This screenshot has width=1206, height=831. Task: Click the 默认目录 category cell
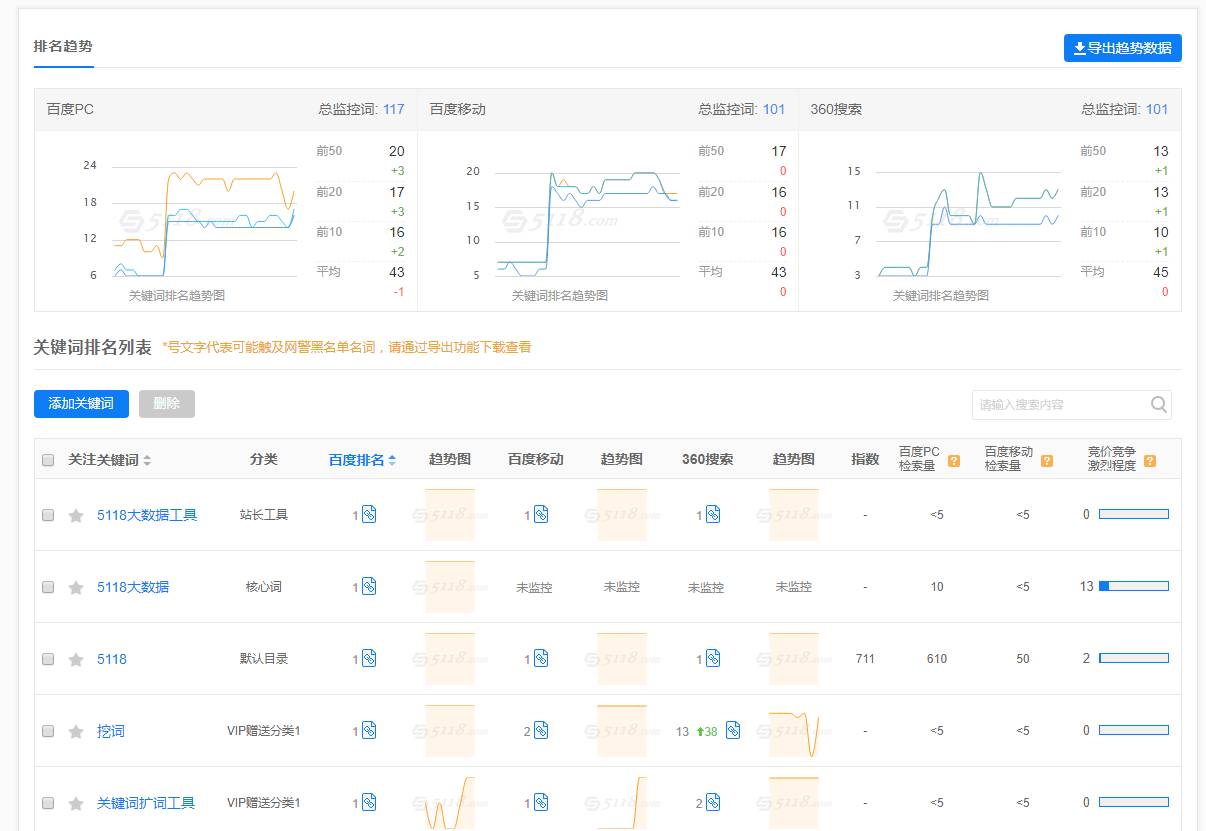(x=264, y=659)
